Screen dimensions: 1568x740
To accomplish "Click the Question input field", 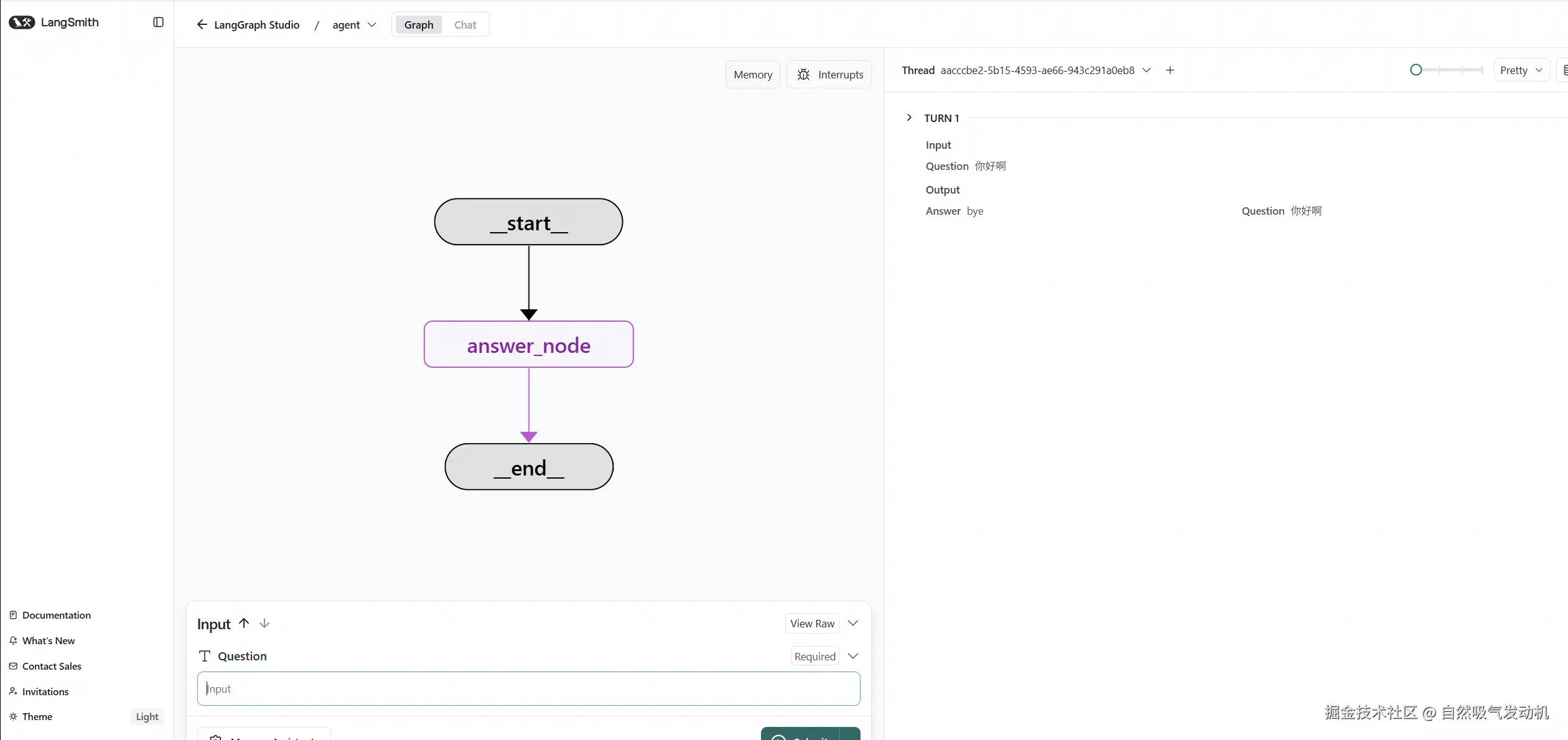I will [x=528, y=688].
